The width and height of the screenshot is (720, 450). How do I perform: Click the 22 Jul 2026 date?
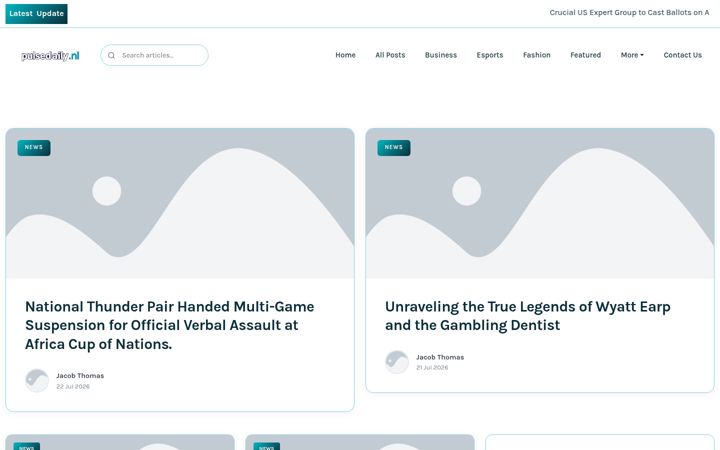[x=73, y=387]
